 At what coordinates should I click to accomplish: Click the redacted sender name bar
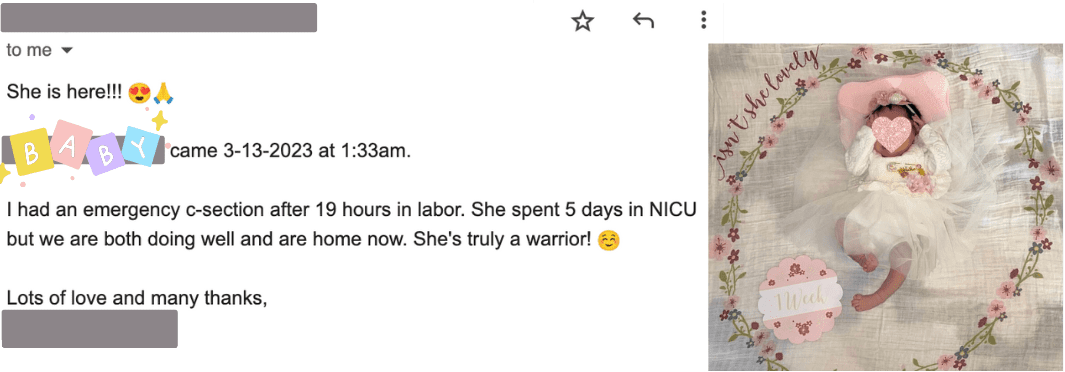(159, 18)
